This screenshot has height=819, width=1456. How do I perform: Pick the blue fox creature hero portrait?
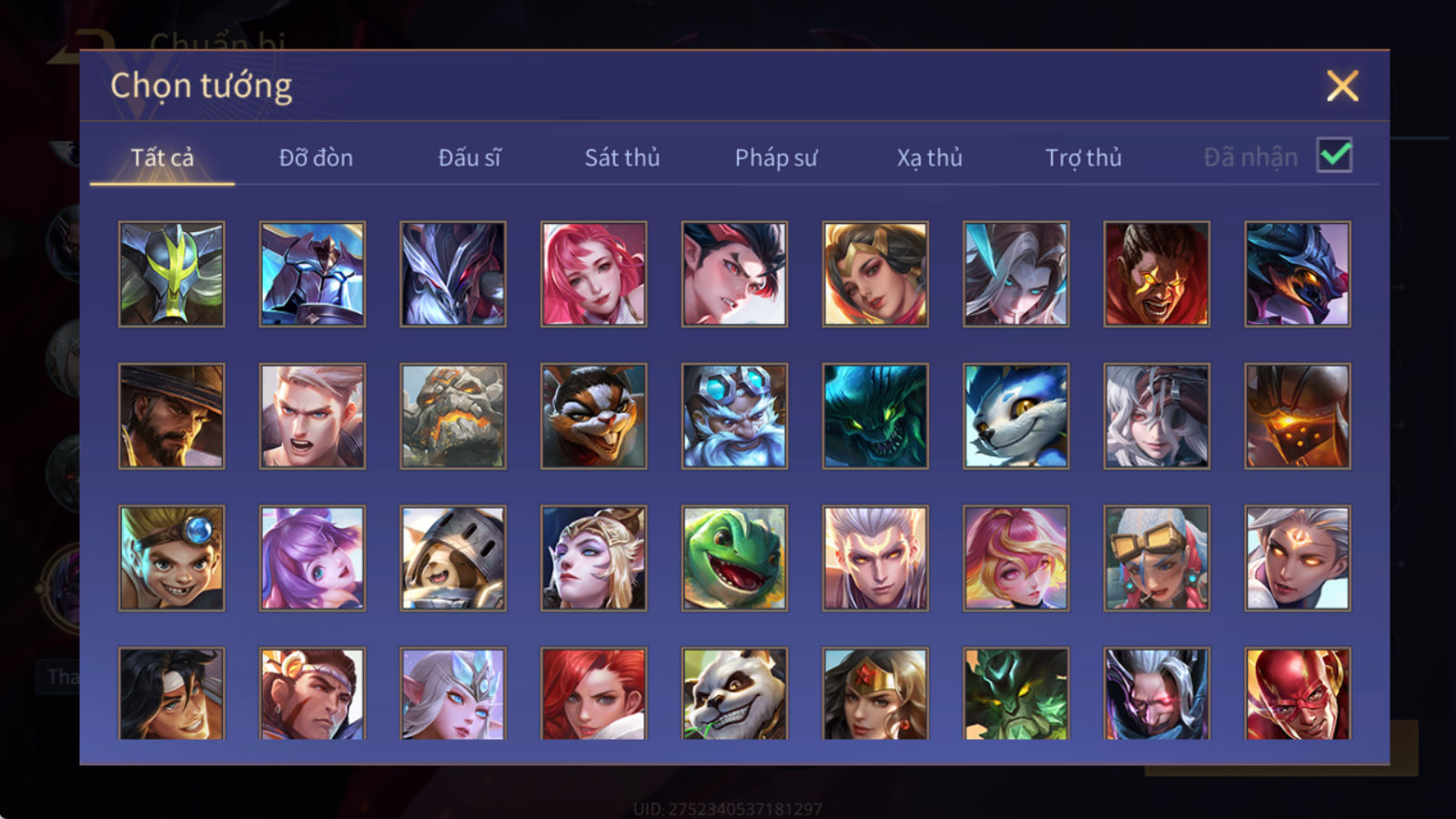point(1016,416)
